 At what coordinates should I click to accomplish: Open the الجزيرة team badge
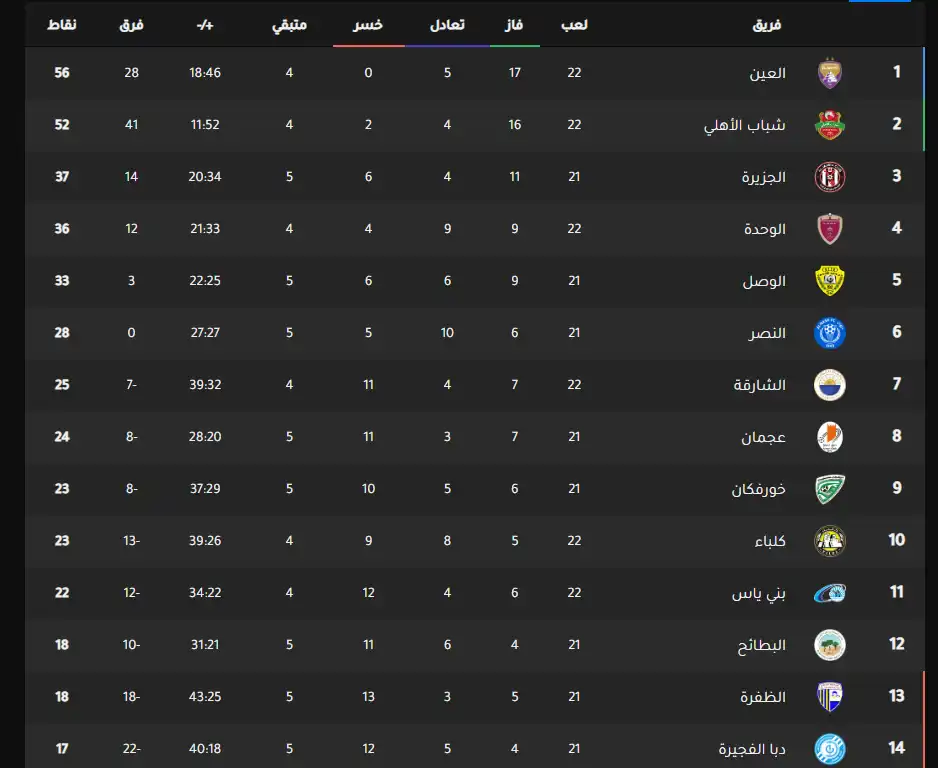pos(830,177)
